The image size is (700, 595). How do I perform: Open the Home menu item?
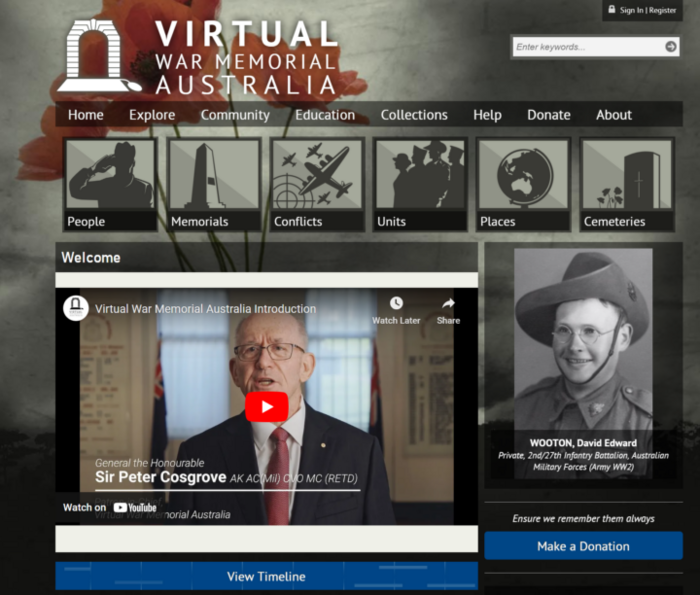coord(86,115)
